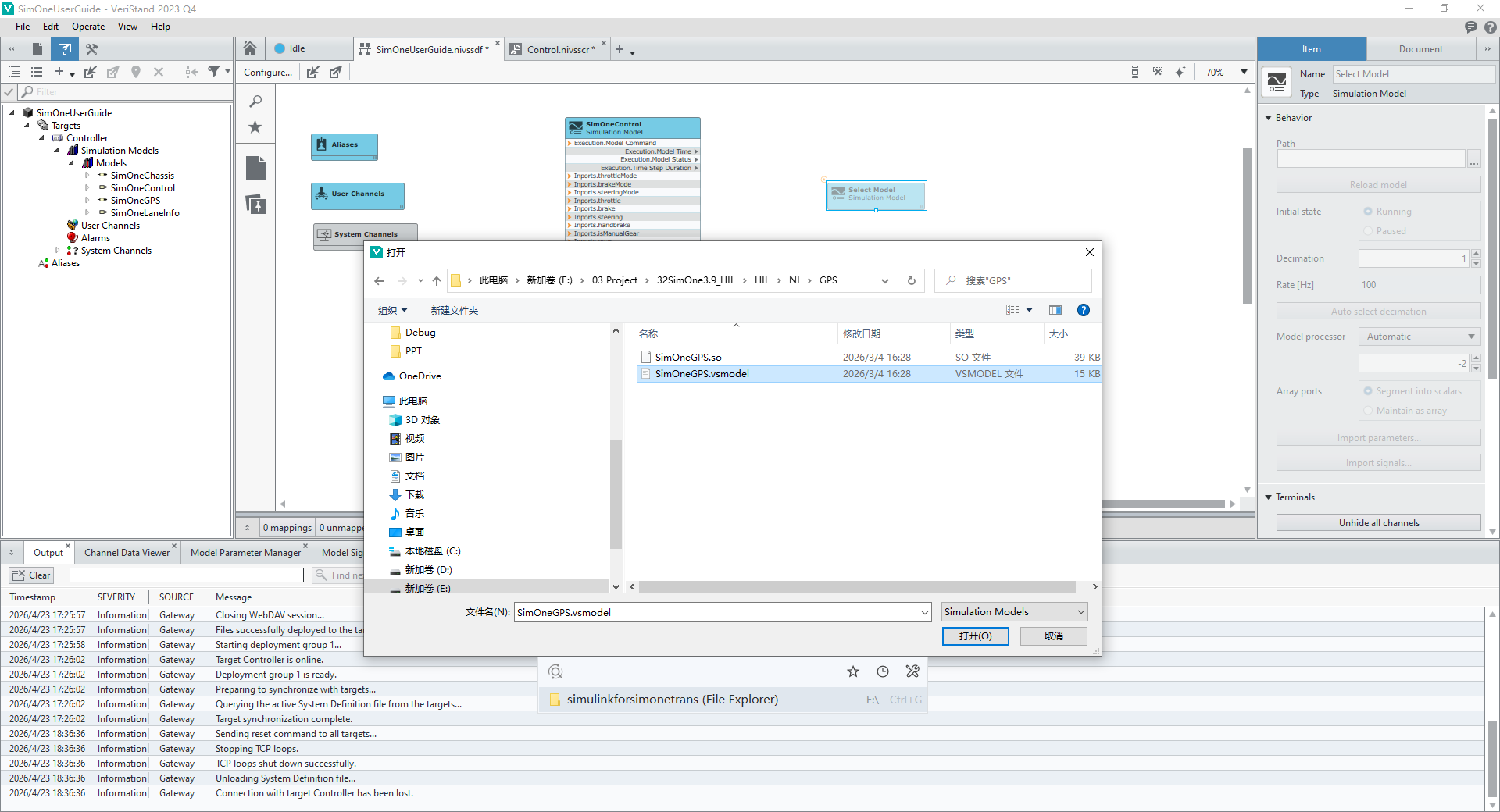Activate the system definition screen icon
Image resolution: width=1500 pixels, height=812 pixels.
point(65,49)
